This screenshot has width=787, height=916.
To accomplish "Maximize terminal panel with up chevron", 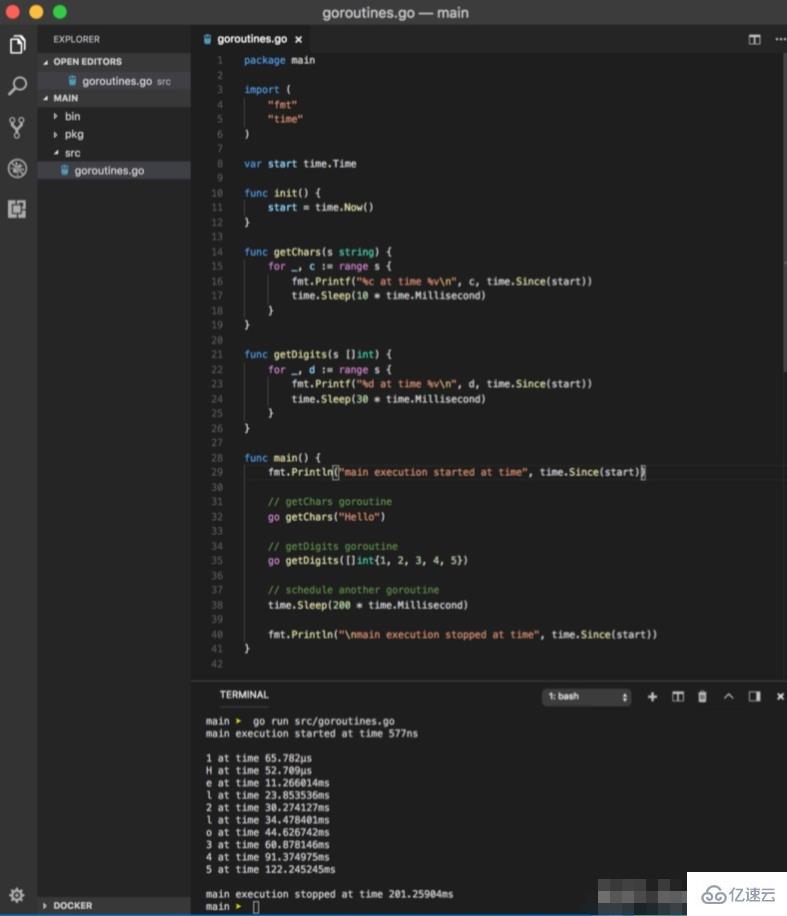I will pyautogui.click(x=728, y=696).
